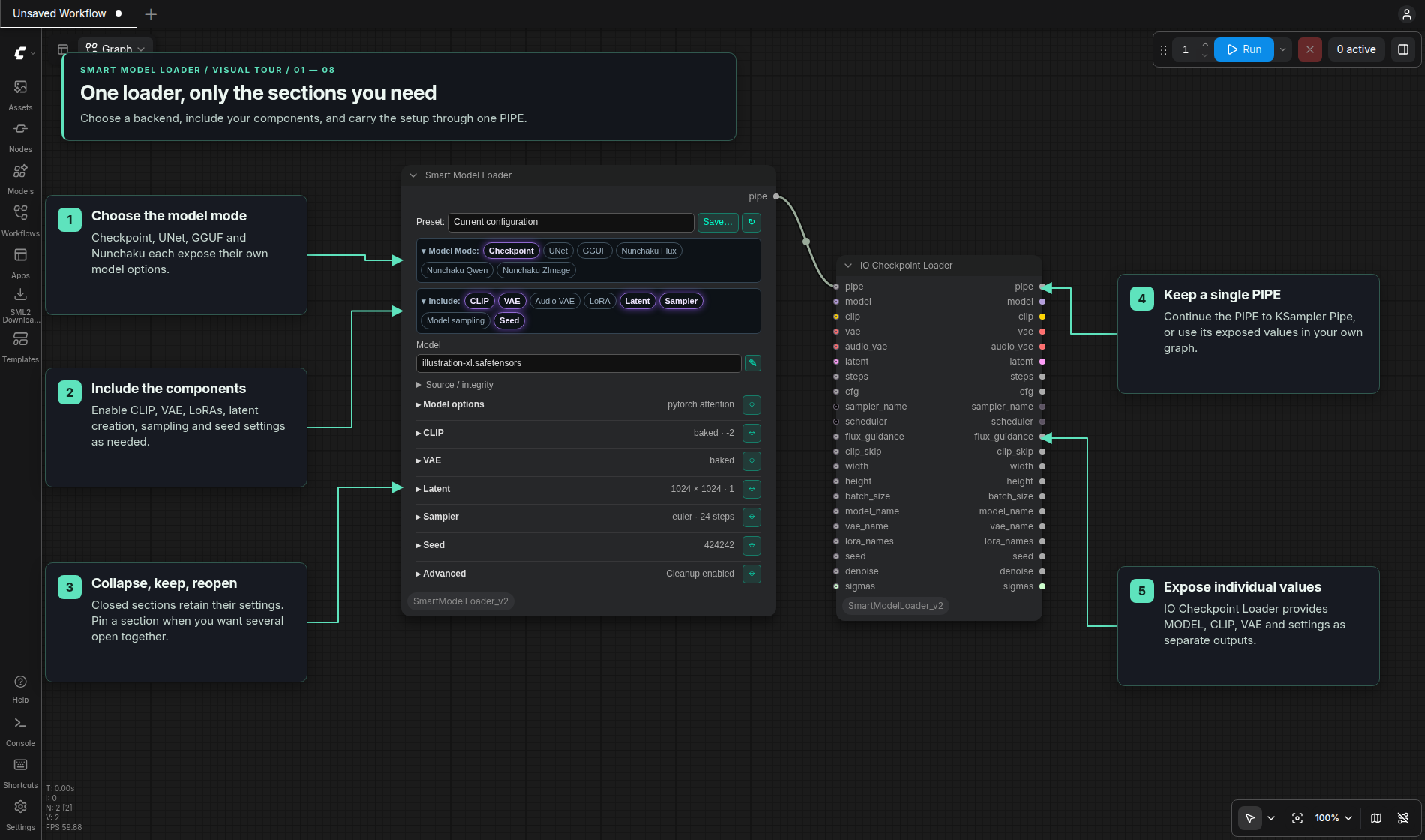Pin the Model options section

(x=751, y=404)
